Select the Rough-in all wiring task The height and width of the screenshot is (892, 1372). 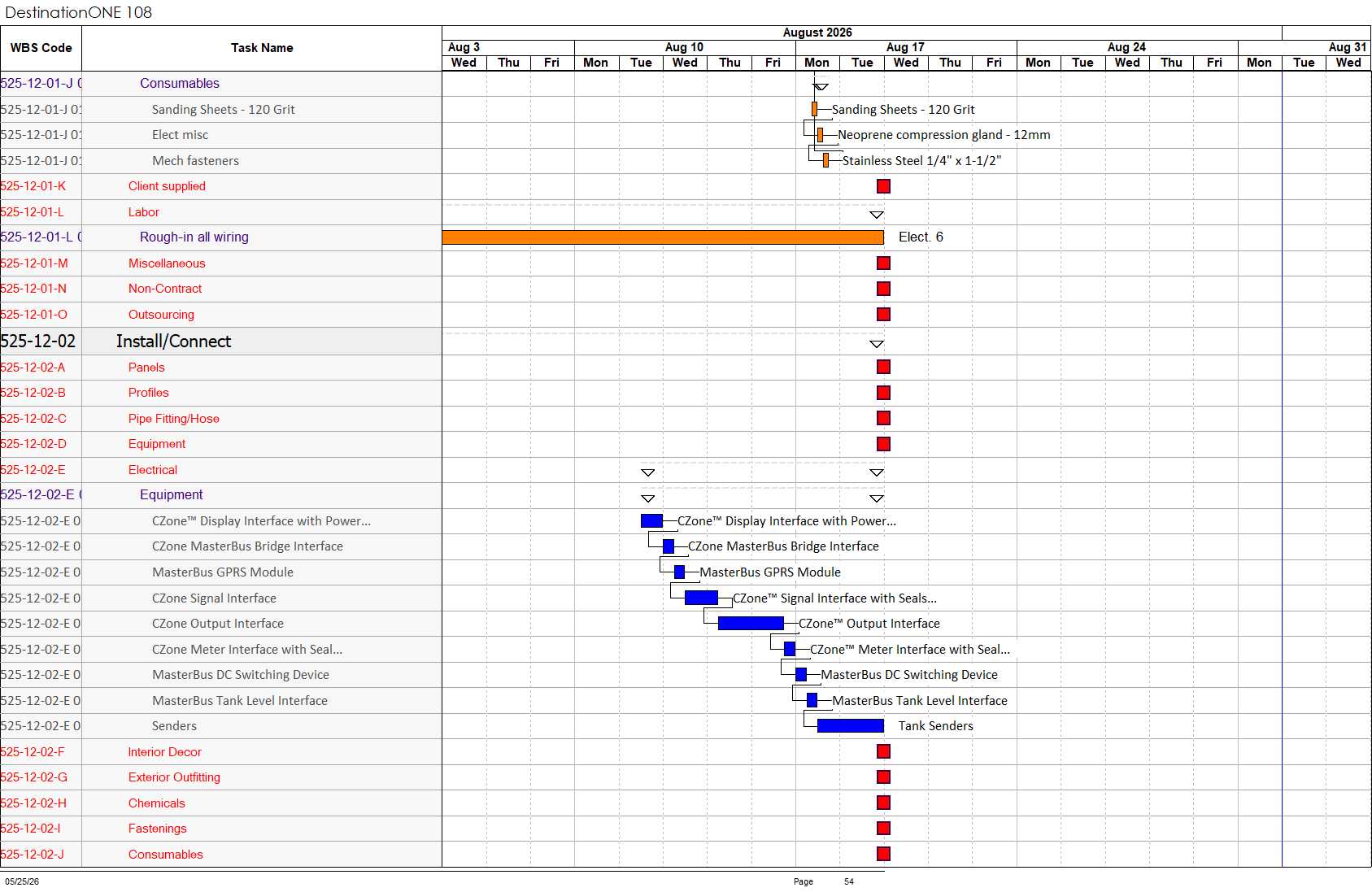click(x=194, y=237)
